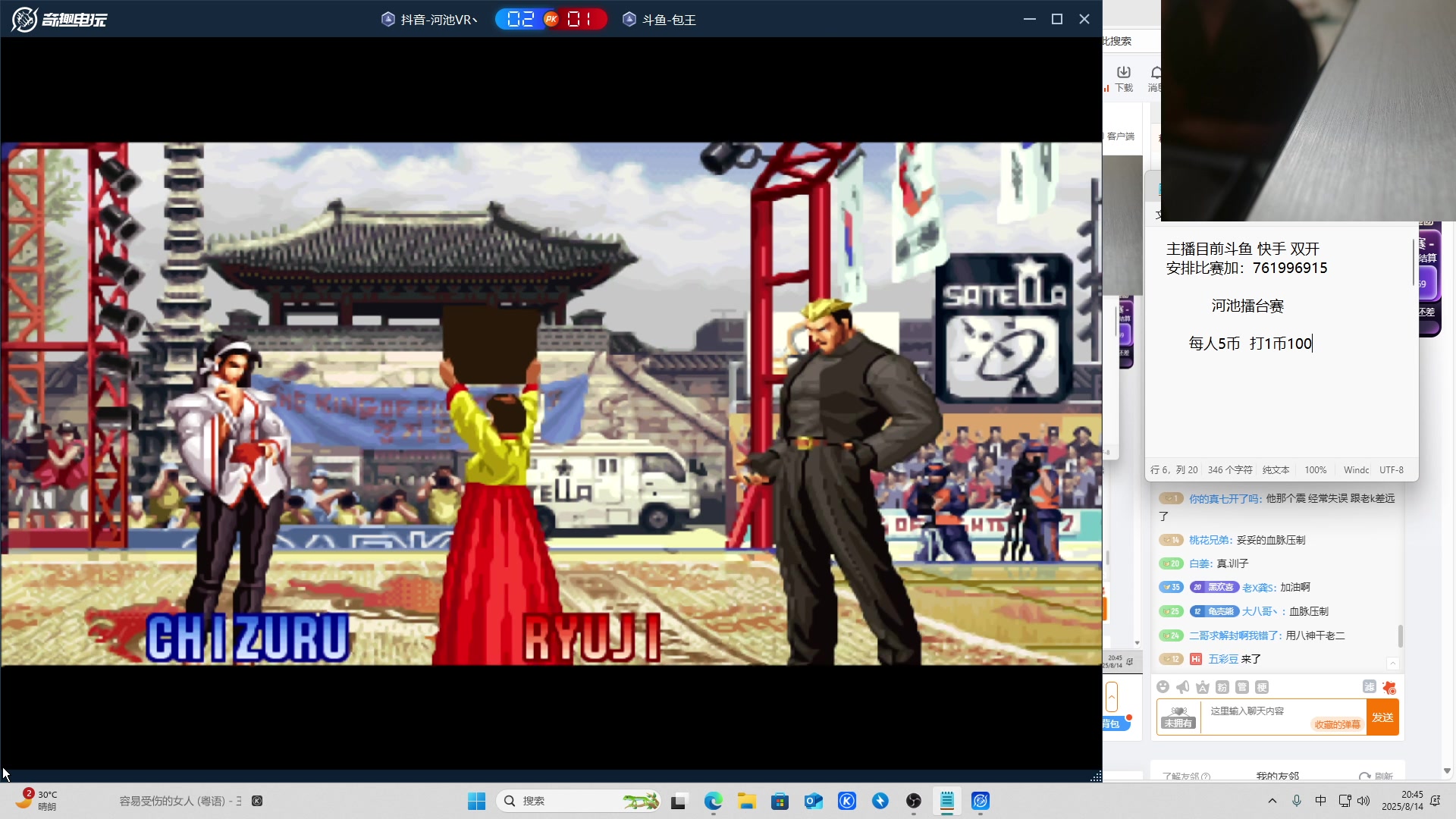Open the 了解友邻 help link
1456x819 pixels.
[1186, 777]
